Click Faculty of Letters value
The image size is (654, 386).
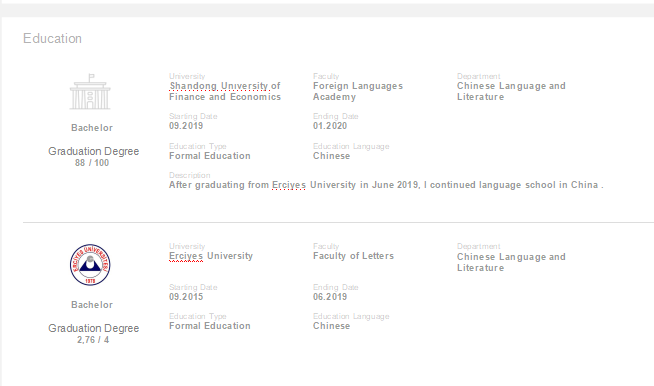(x=353, y=256)
